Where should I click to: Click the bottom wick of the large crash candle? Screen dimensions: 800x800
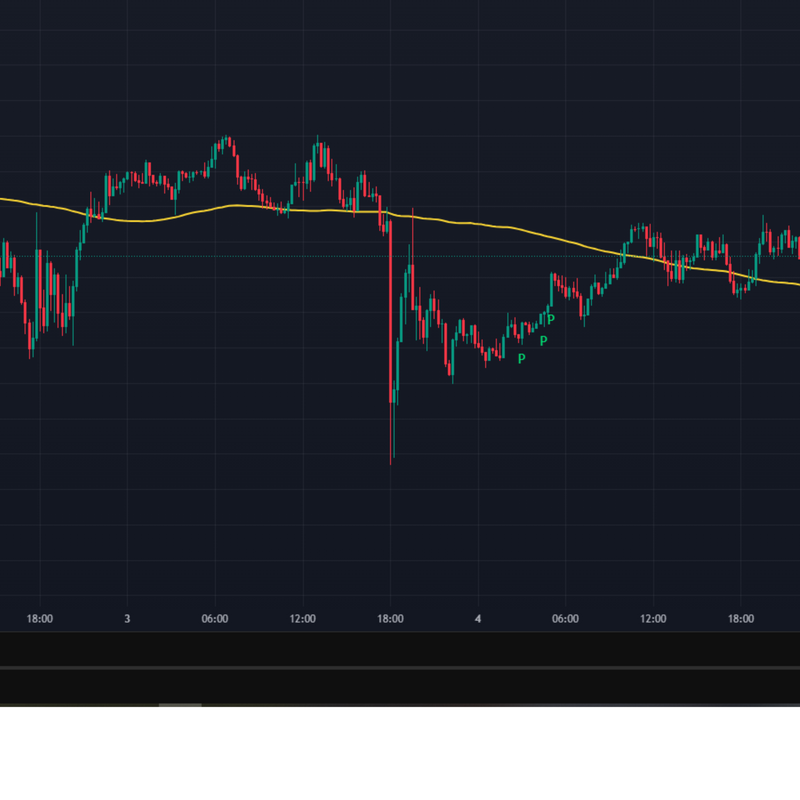(x=391, y=440)
